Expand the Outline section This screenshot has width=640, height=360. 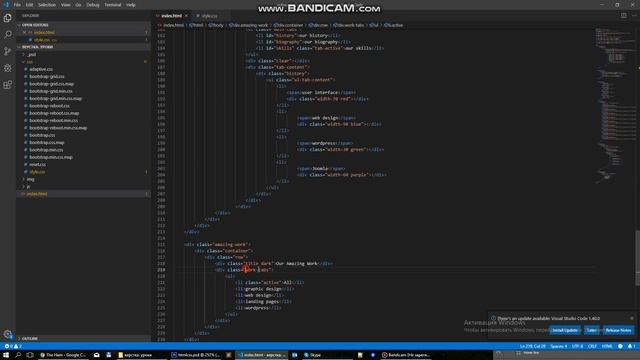tap(83, 339)
